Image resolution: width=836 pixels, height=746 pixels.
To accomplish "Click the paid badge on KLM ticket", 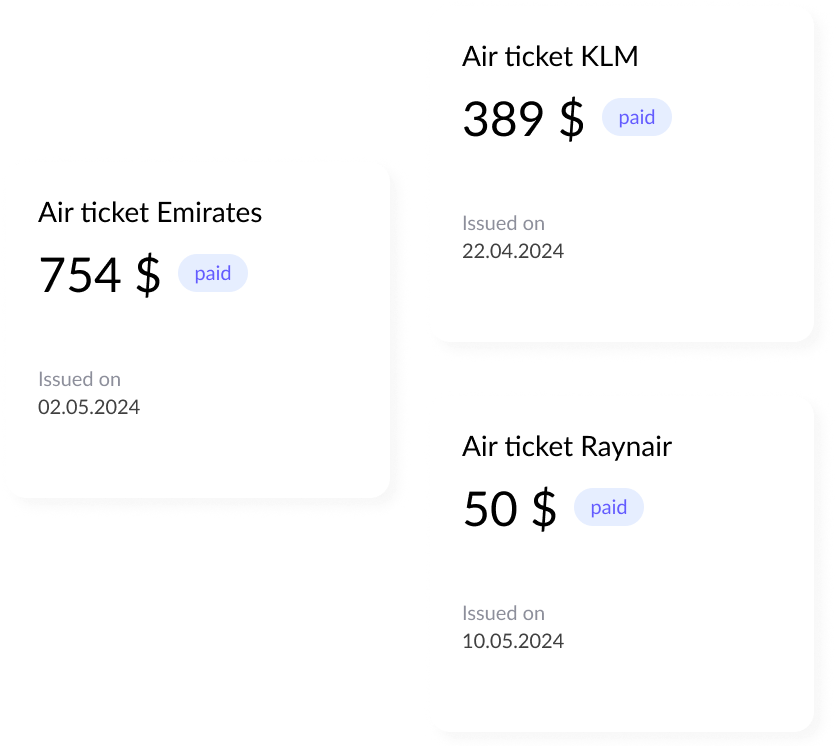I will (637, 117).
